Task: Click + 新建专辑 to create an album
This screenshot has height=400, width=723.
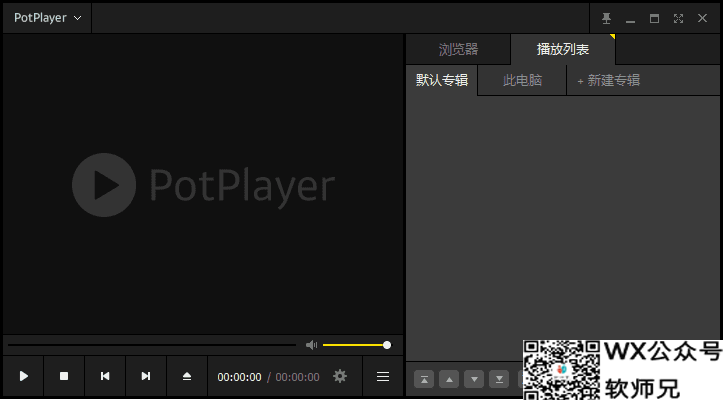Action: click(x=609, y=81)
